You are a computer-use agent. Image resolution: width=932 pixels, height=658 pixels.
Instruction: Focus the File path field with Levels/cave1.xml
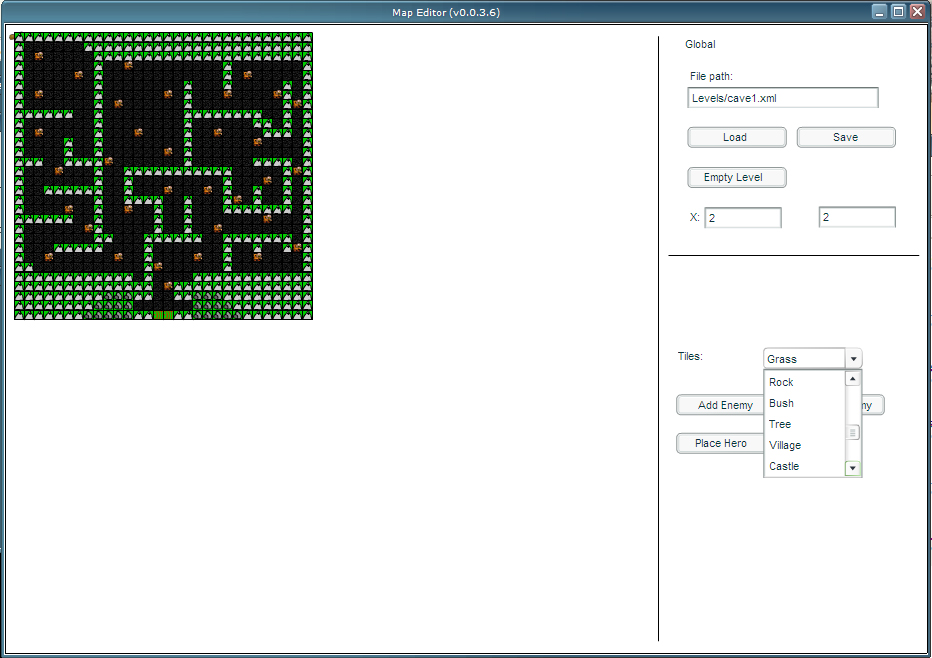pos(782,98)
